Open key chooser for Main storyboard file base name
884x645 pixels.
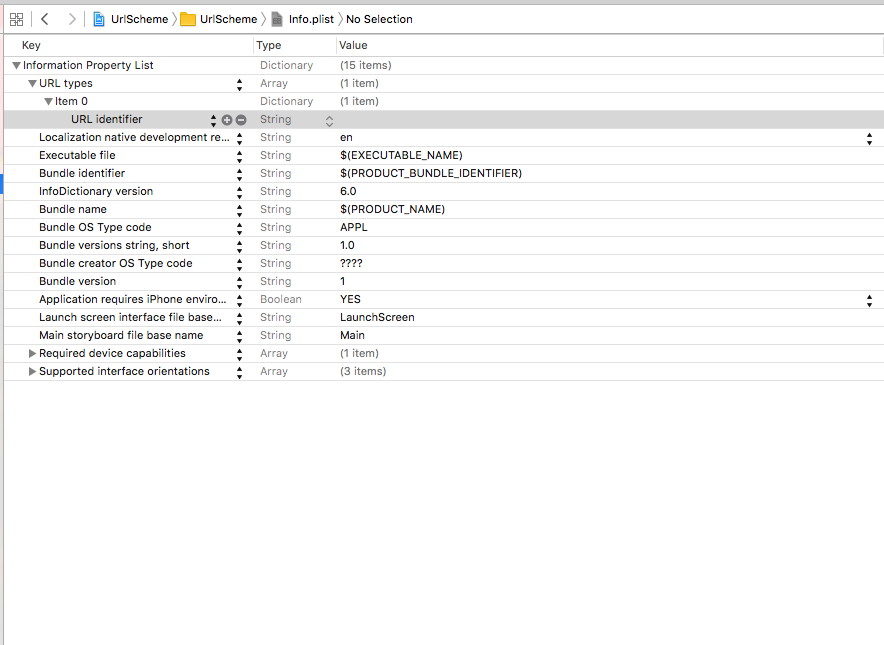[x=240, y=337]
